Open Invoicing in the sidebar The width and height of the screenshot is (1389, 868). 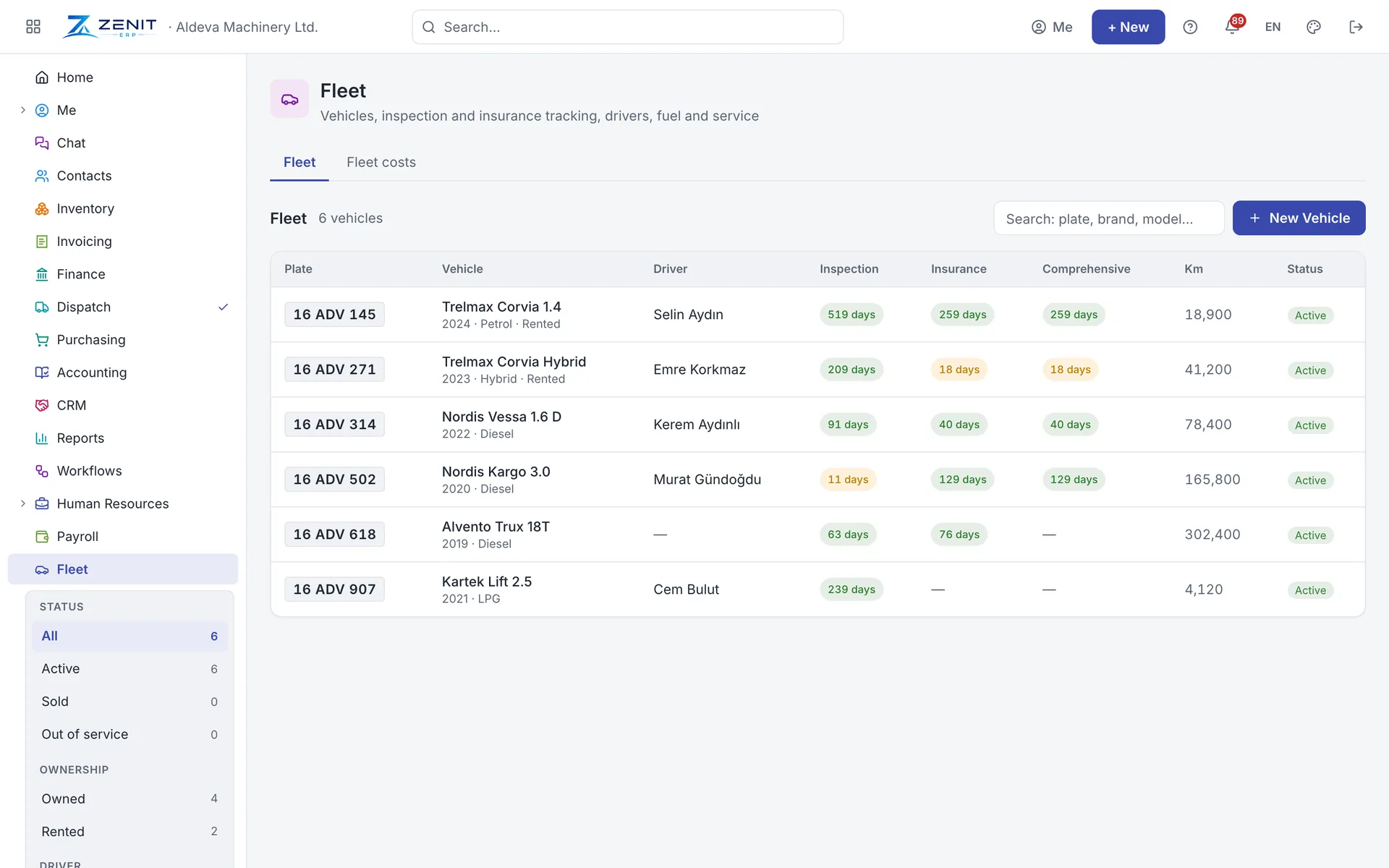coord(123,242)
